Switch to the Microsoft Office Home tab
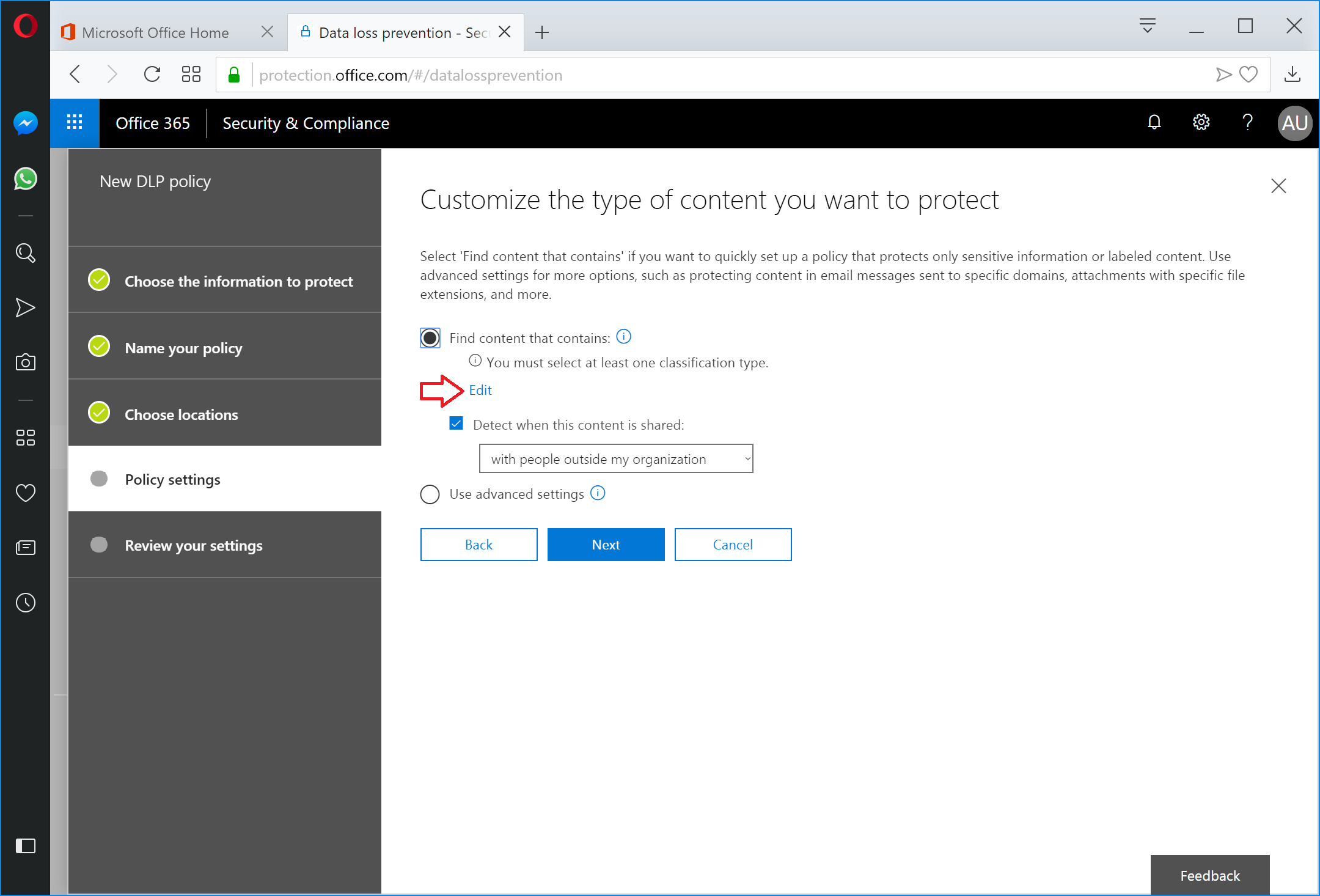The height and width of the screenshot is (896, 1320). pyautogui.click(x=156, y=32)
